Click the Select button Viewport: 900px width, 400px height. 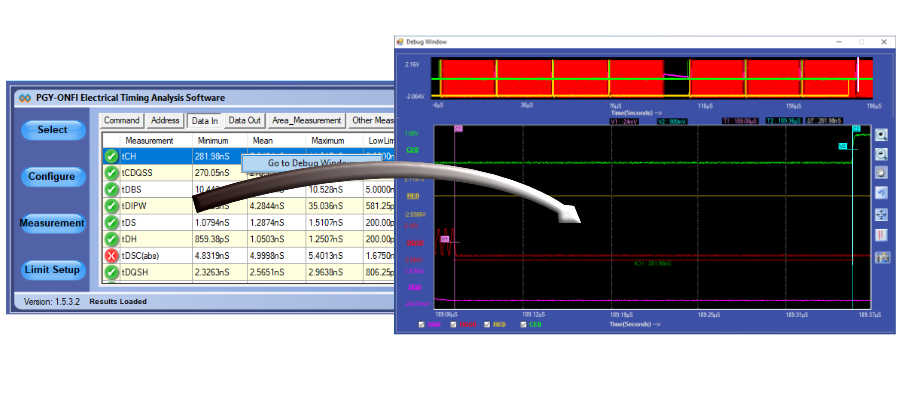coord(53,130)
